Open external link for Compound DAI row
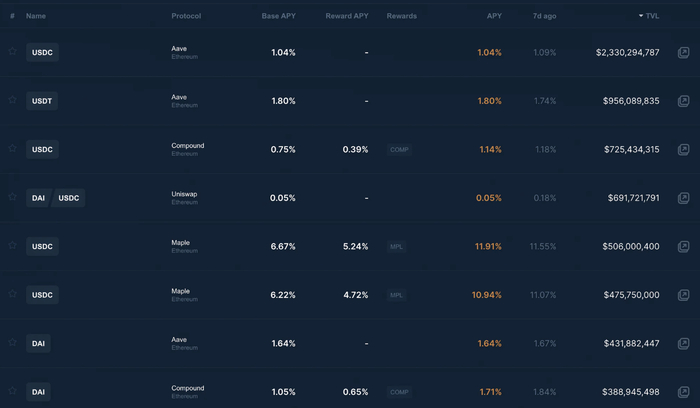The height and width of the screenshot is (408, 700). [683, 392]
